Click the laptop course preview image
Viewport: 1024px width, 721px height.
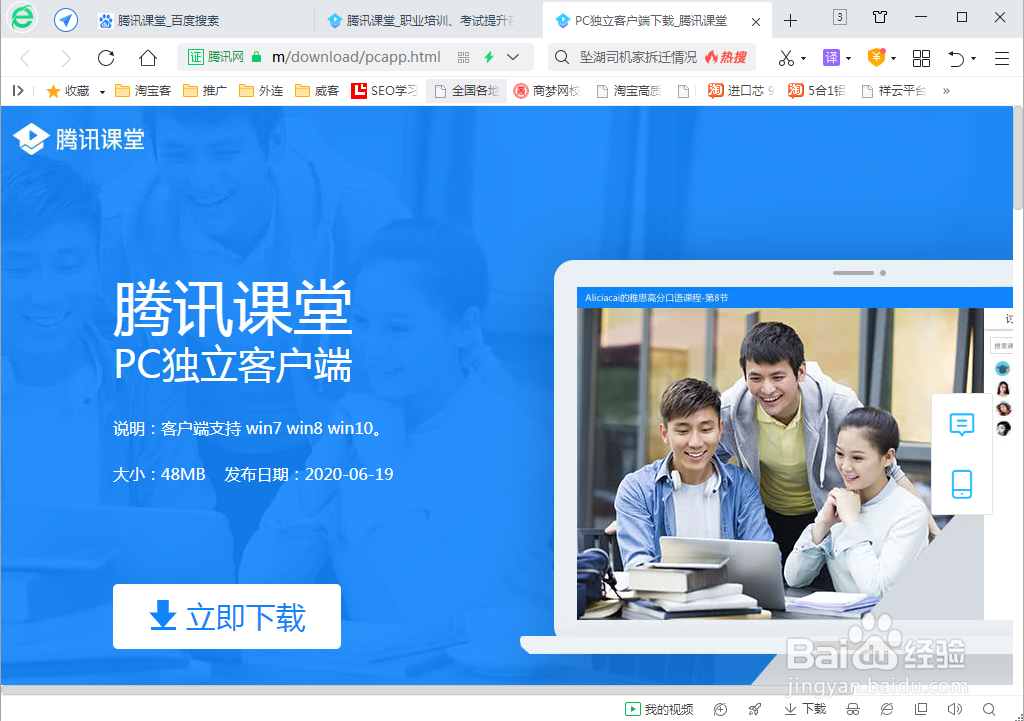coord(780,463)
